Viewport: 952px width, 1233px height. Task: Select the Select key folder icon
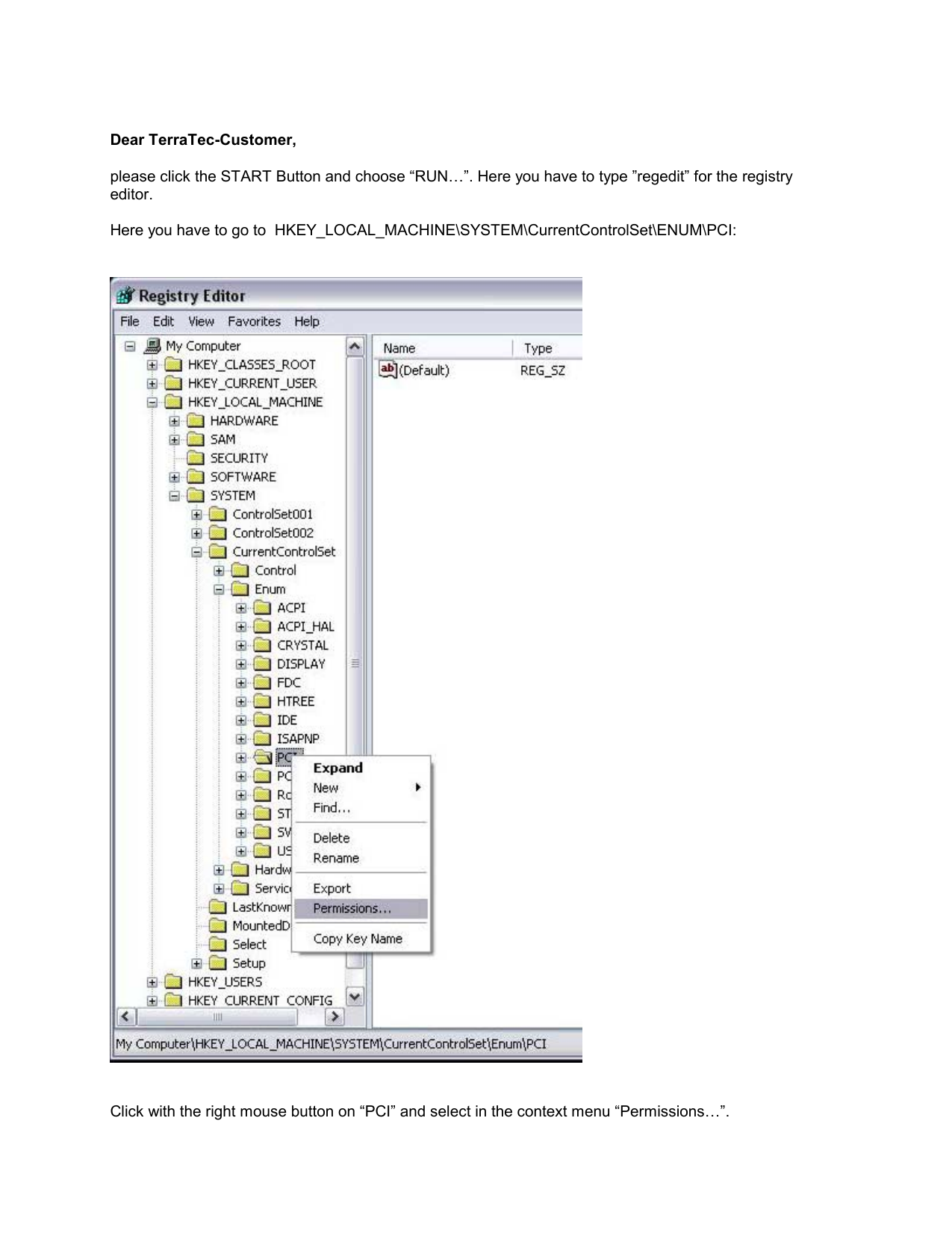(218, 945)
